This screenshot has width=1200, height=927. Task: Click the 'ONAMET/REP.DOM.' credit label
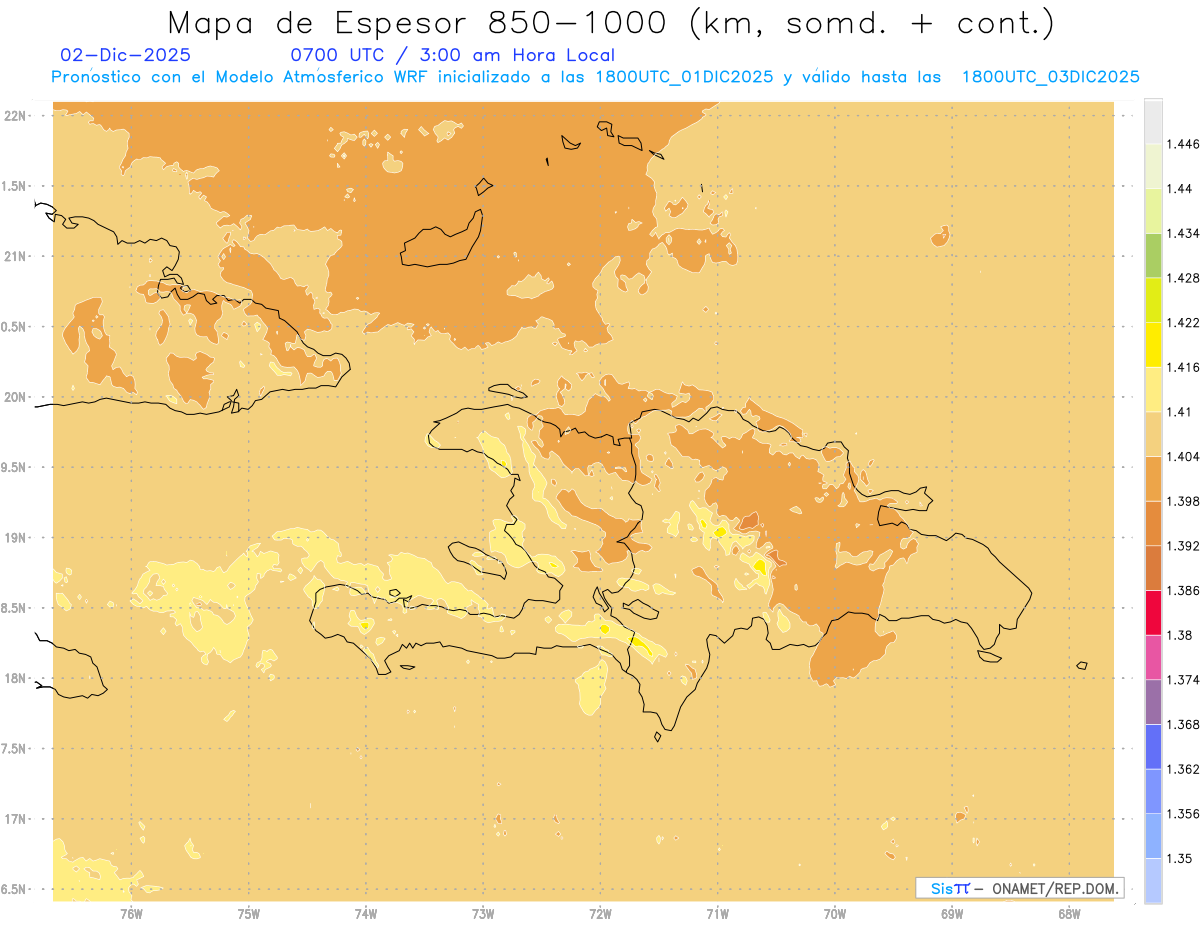pos(1056,888)
